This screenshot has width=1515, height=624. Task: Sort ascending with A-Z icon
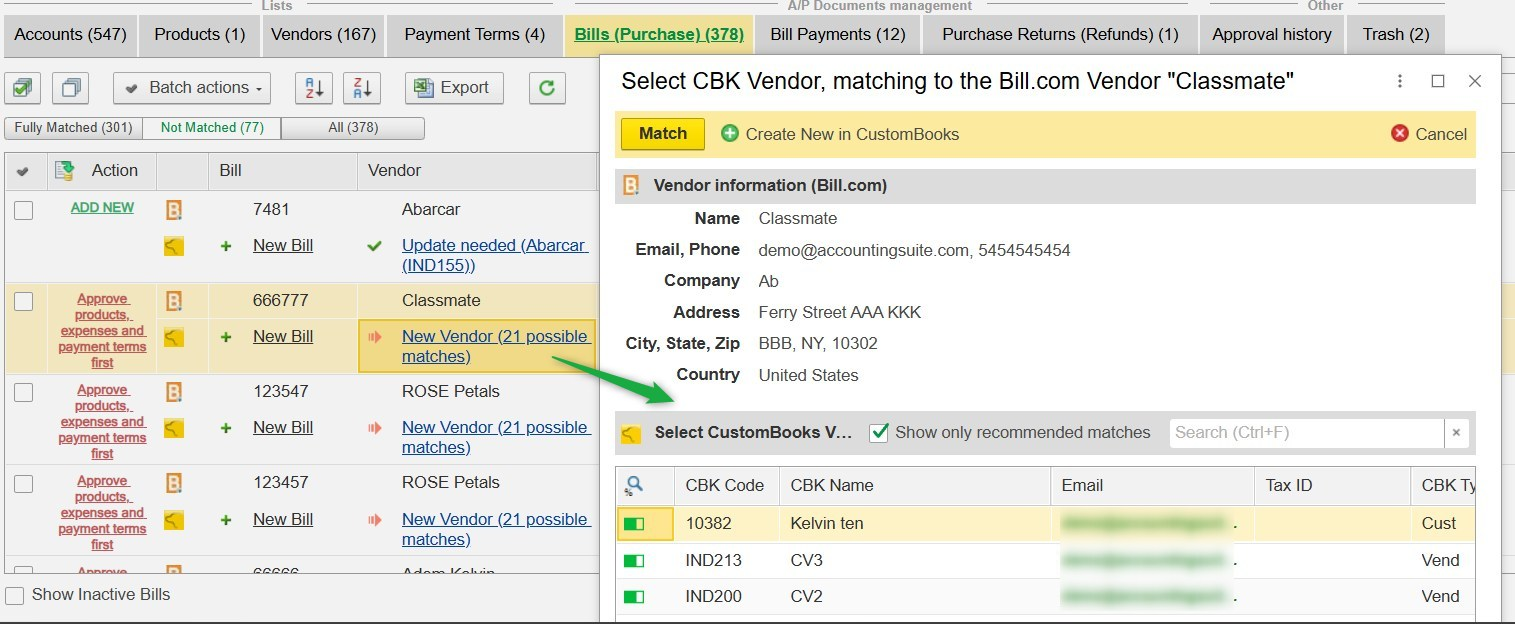313,88
